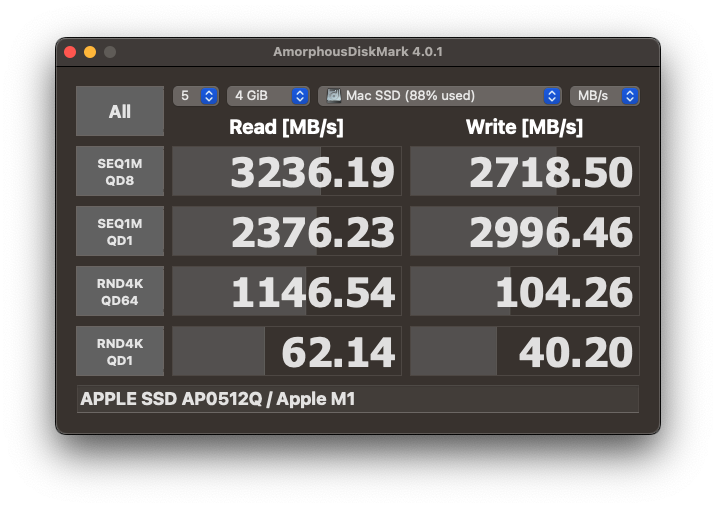
Task: Change the MB/s unit dropdown
Action: (x=605, y=96)
